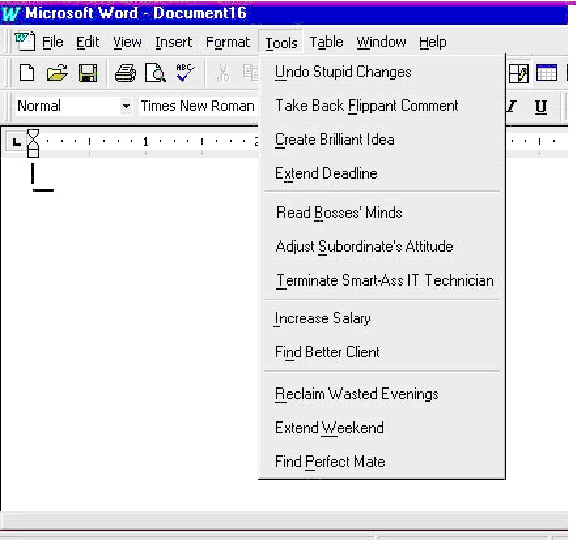The width and height of the screenshot is (576, 540).
Task: Toggle the tab alignment selector on ruler
Action: click(16, 141)
